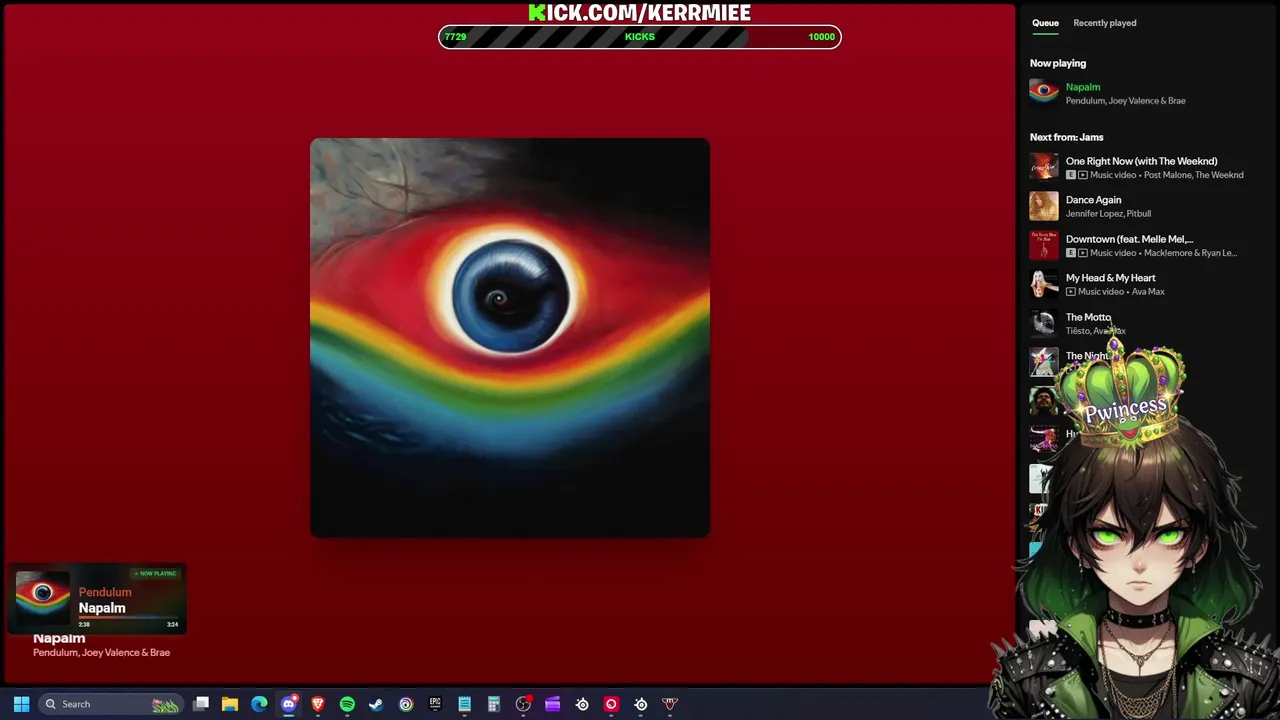
Task: Click music video icon on Downtown row
Action: tap(1083, 253)
